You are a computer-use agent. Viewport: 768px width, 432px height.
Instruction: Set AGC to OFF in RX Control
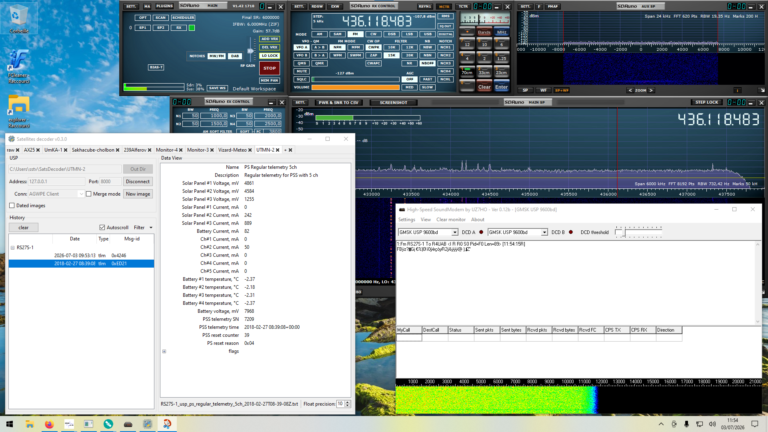(409, 79)
